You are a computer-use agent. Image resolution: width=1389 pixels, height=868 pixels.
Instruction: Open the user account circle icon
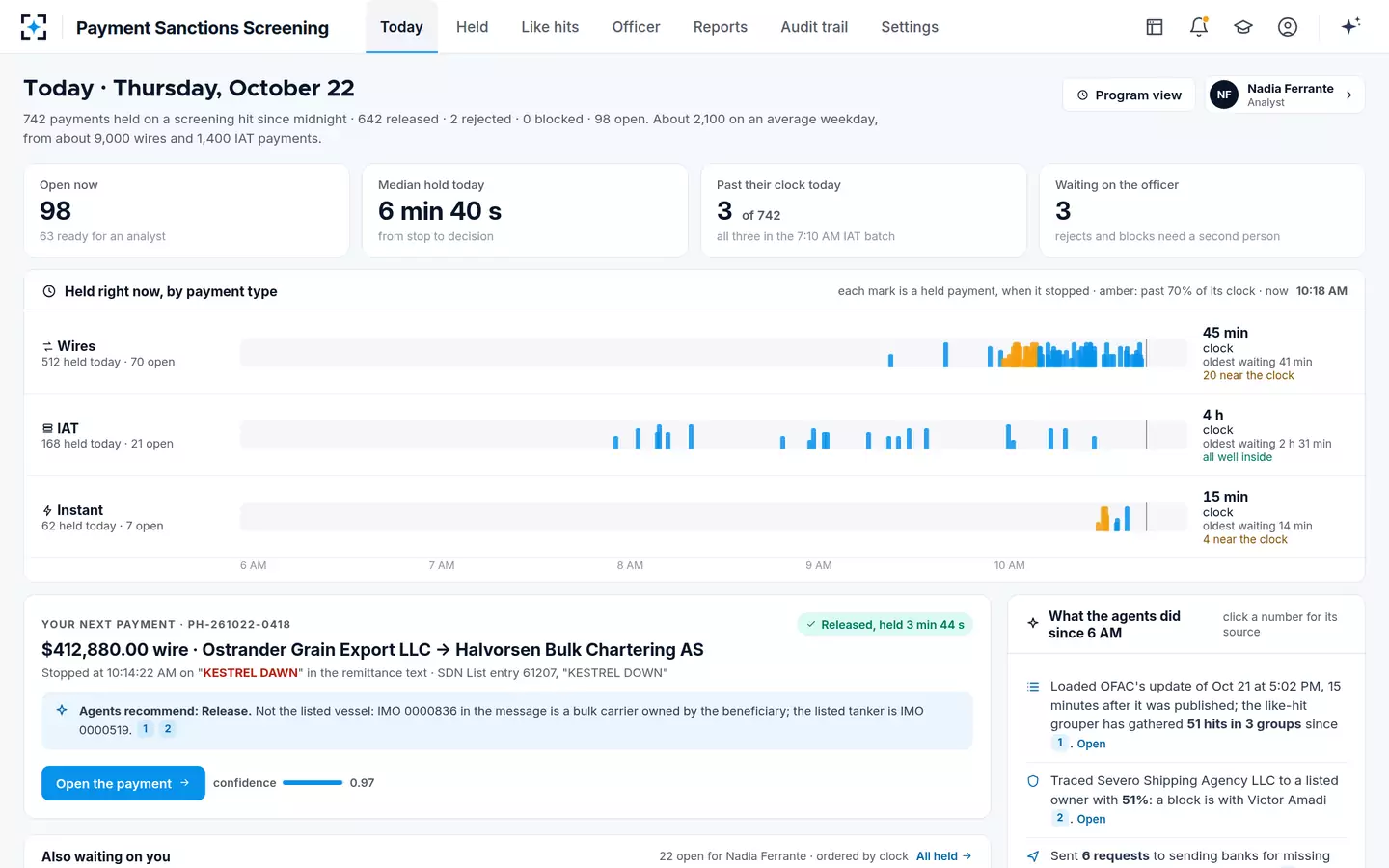click(x=1288, y=27)
